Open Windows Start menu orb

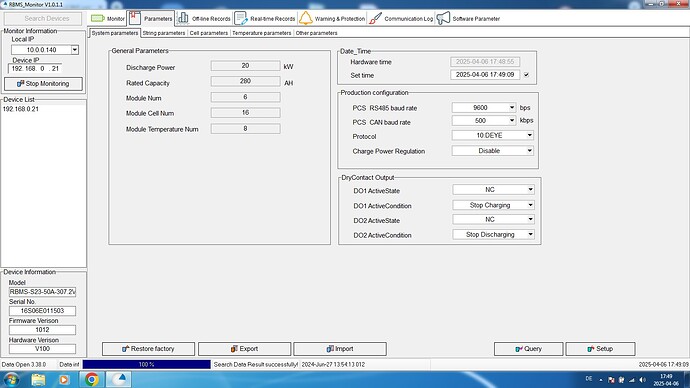[x=11, y=379]
